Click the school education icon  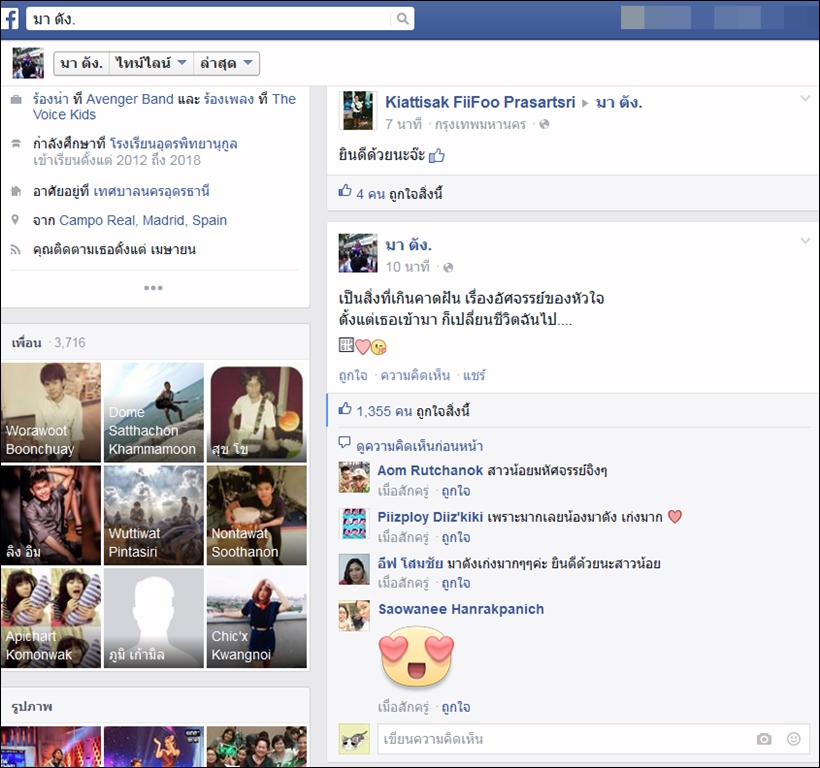(x=16, y=143)
